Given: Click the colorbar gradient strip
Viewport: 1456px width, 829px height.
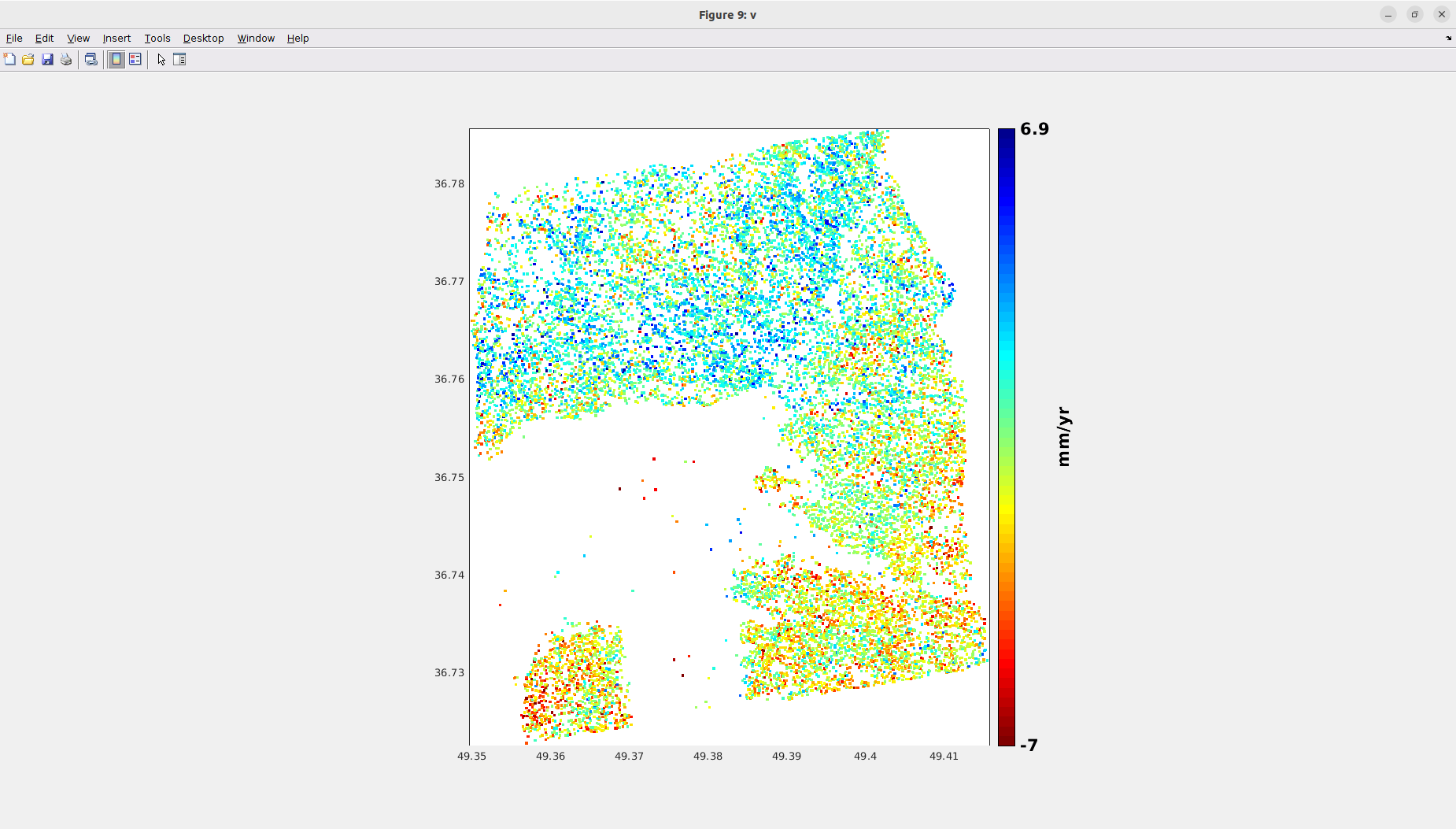Looking at the screenshot, I should [x=1006, y=437].
